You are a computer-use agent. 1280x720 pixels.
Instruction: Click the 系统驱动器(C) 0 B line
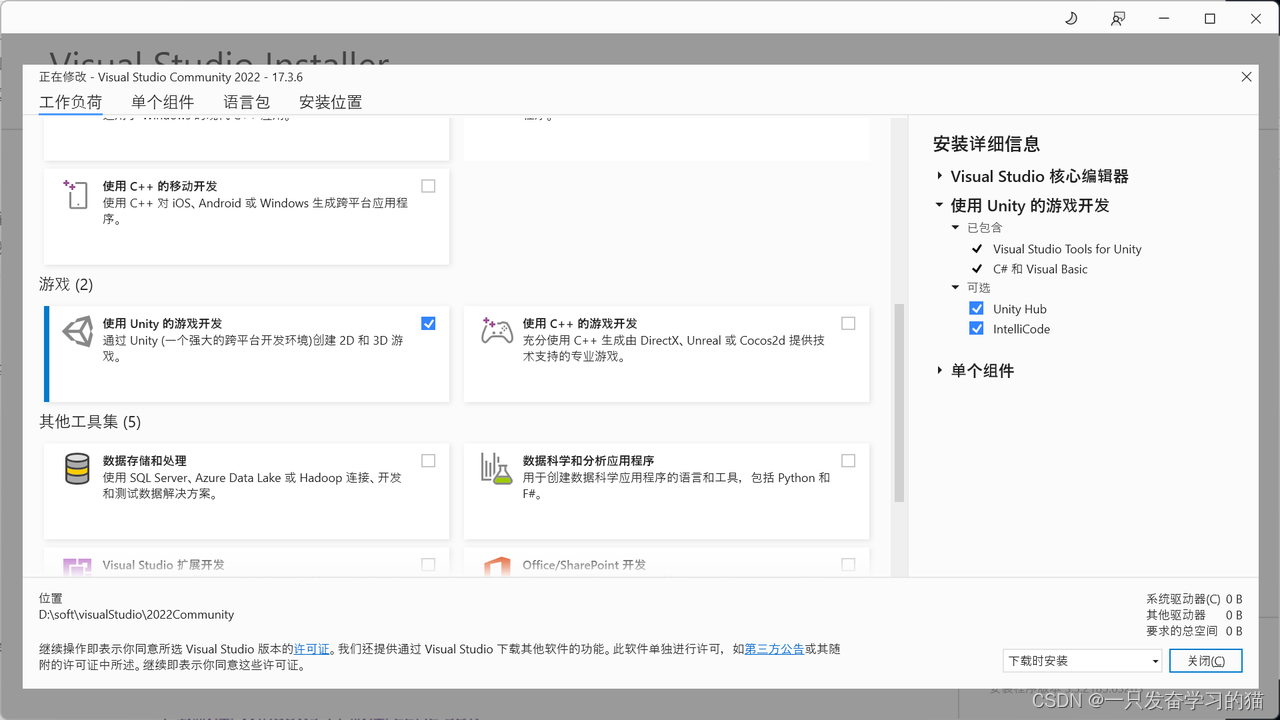point(1194,599)
